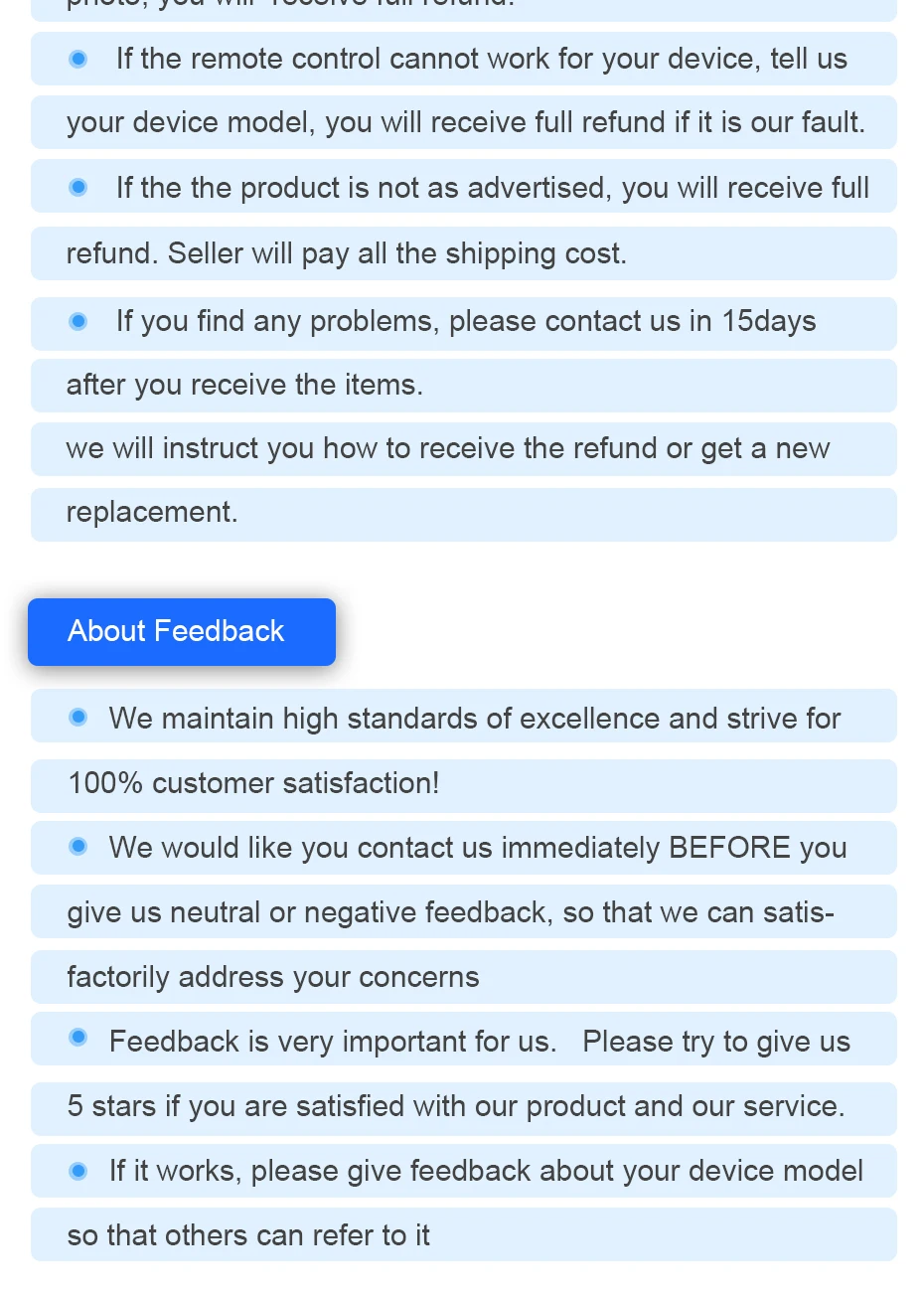Select the bullet before "We would like you contact us"
The height and width of the screenshot is (1299, 924).
pyautogui.click(x=78, y=847)
